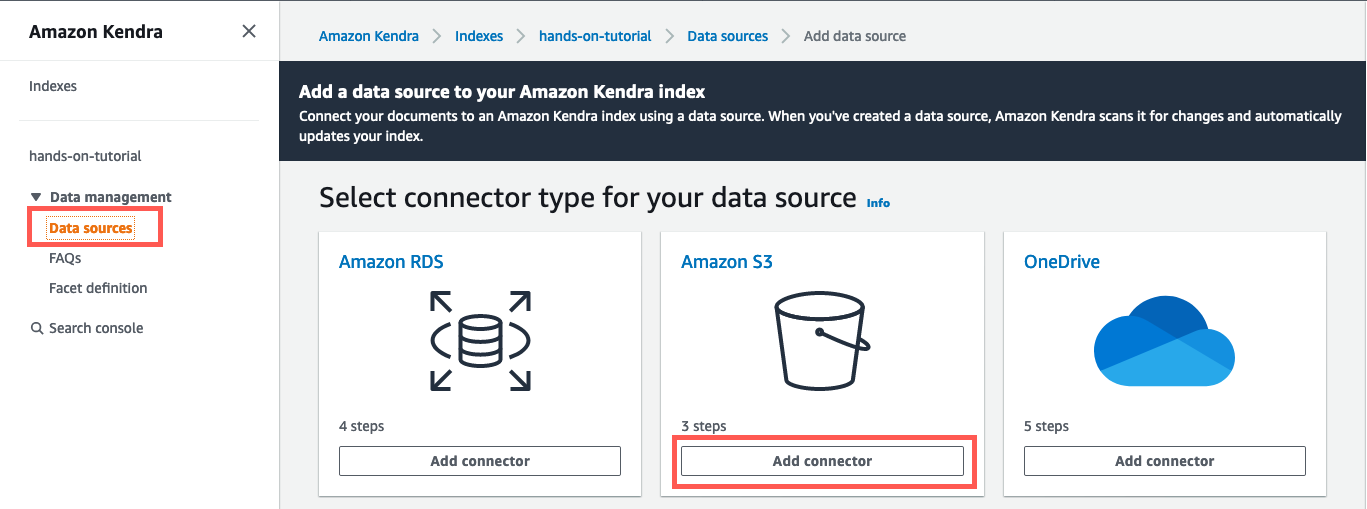The width and height of the screenshot is (1367, 509).
Task: Open FAQs under Data management
Action: tap(65, 258)
